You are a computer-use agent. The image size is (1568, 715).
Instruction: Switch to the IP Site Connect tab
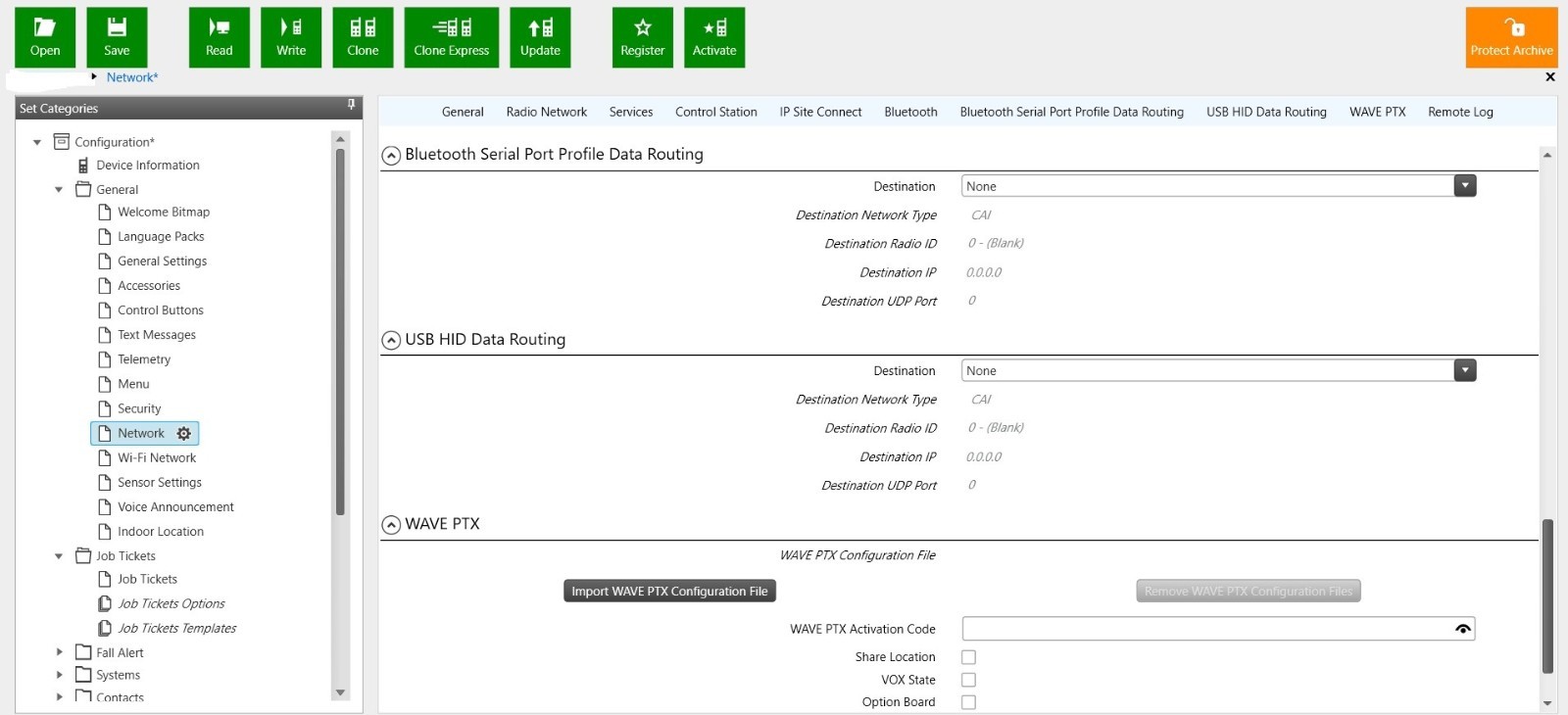(x=820, y=112)
